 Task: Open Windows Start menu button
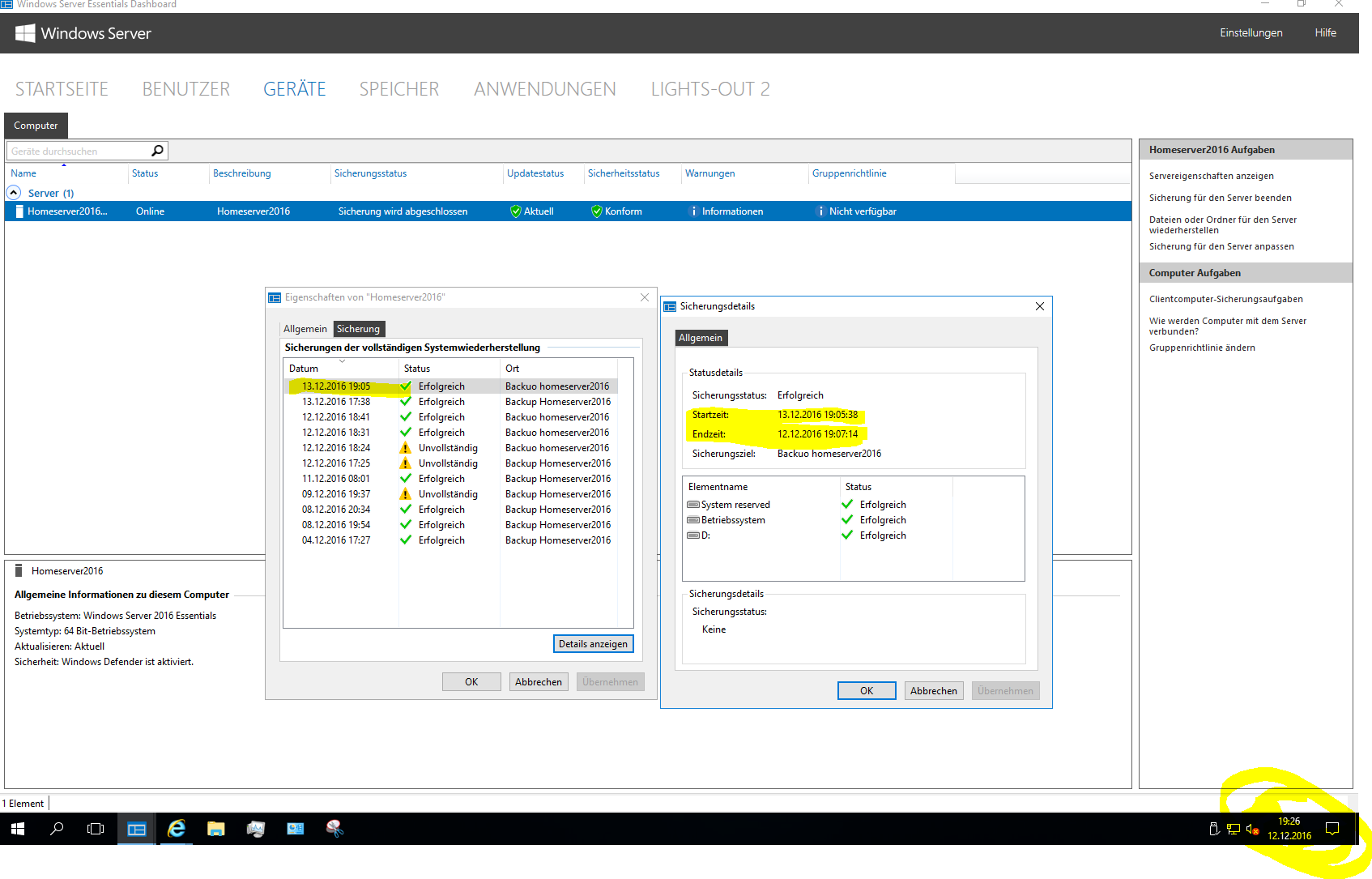pyautogui.click(x=18, y=829)
